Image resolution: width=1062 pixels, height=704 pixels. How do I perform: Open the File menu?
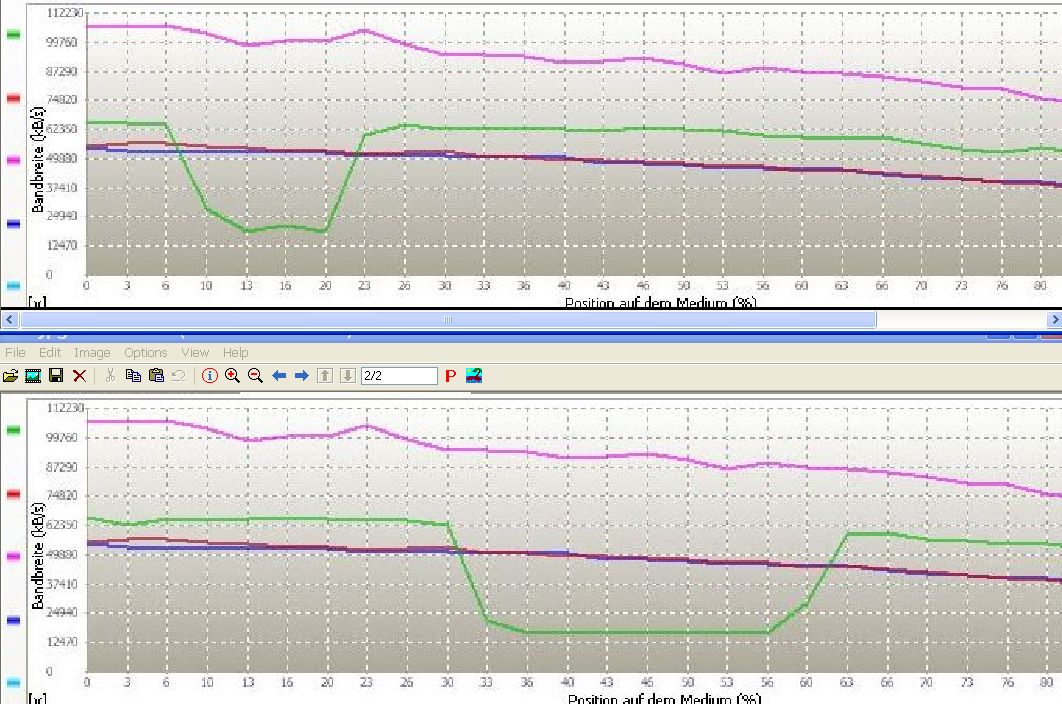[15, 352]
